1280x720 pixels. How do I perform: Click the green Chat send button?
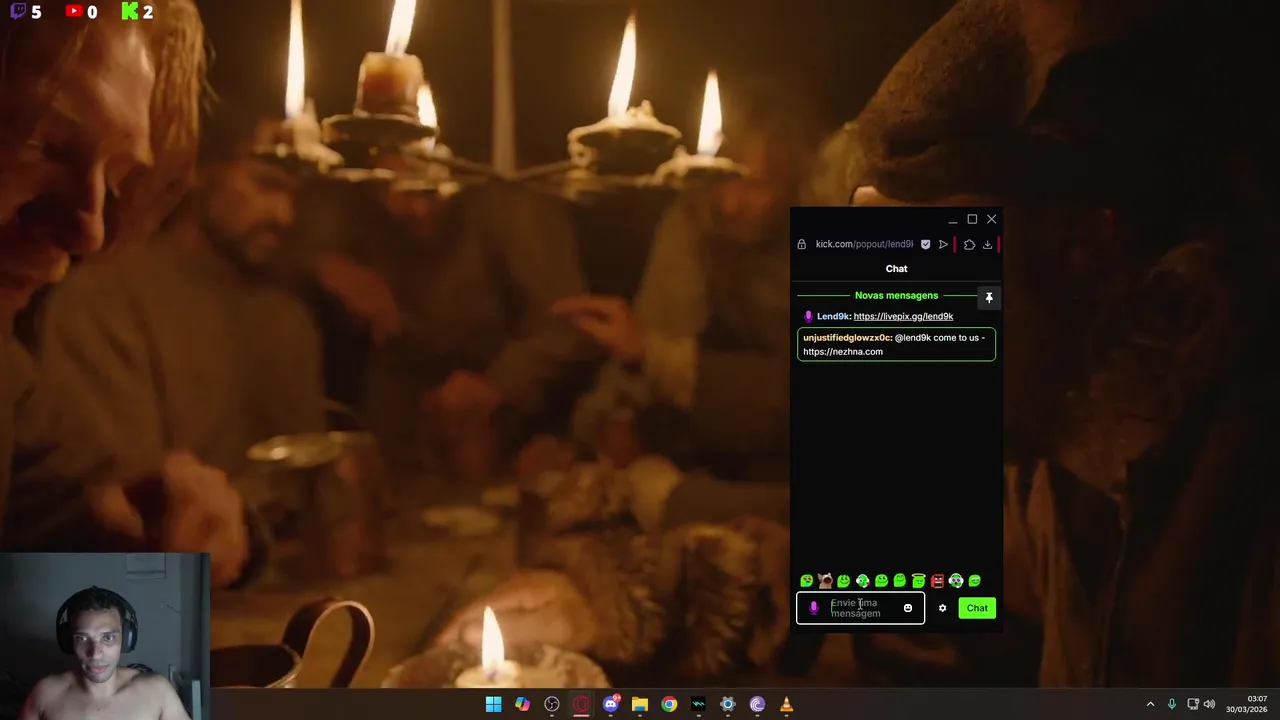(977, 608)
